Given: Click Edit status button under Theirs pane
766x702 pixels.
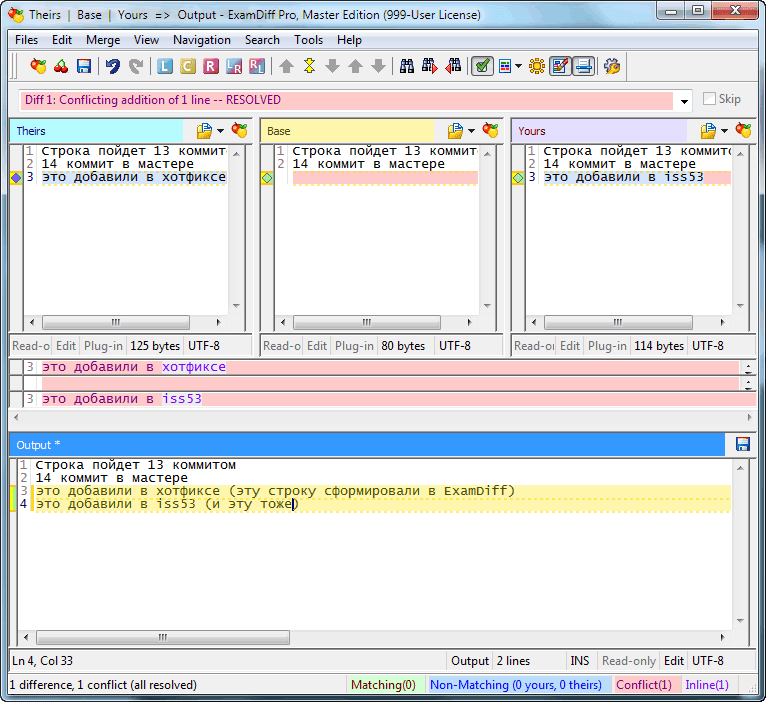Looking at the screenshot, I should tap(66, 346).
